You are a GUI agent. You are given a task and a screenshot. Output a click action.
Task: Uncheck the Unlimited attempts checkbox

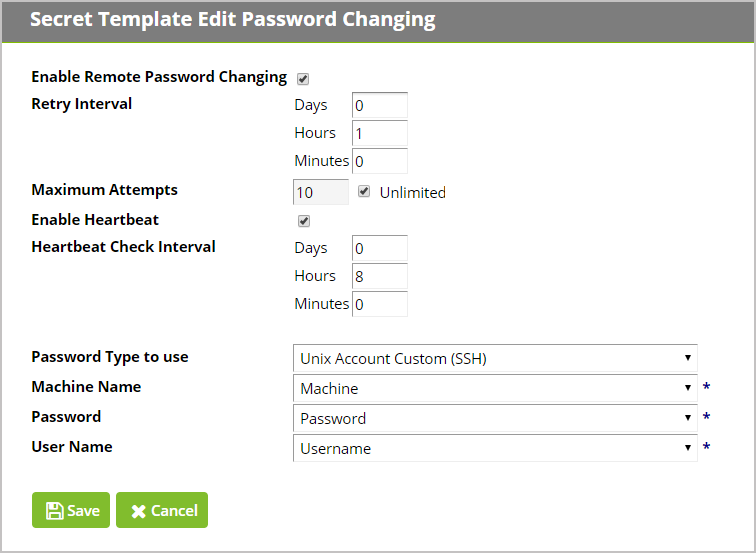pos(364,191)
